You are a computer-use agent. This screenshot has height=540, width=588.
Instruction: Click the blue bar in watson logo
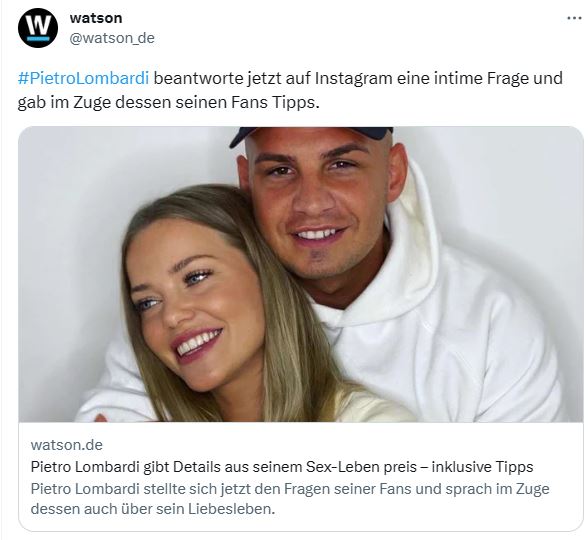38,38
